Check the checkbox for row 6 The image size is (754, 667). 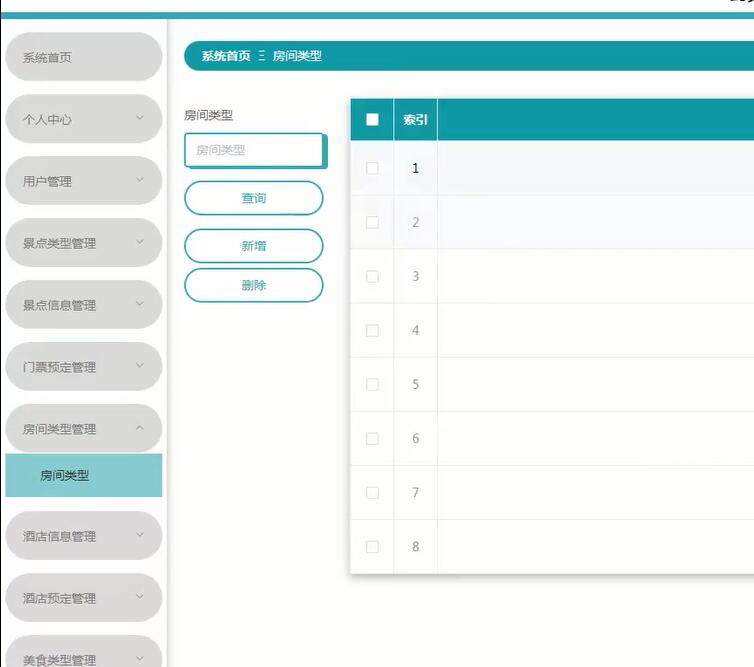[372, 439]
